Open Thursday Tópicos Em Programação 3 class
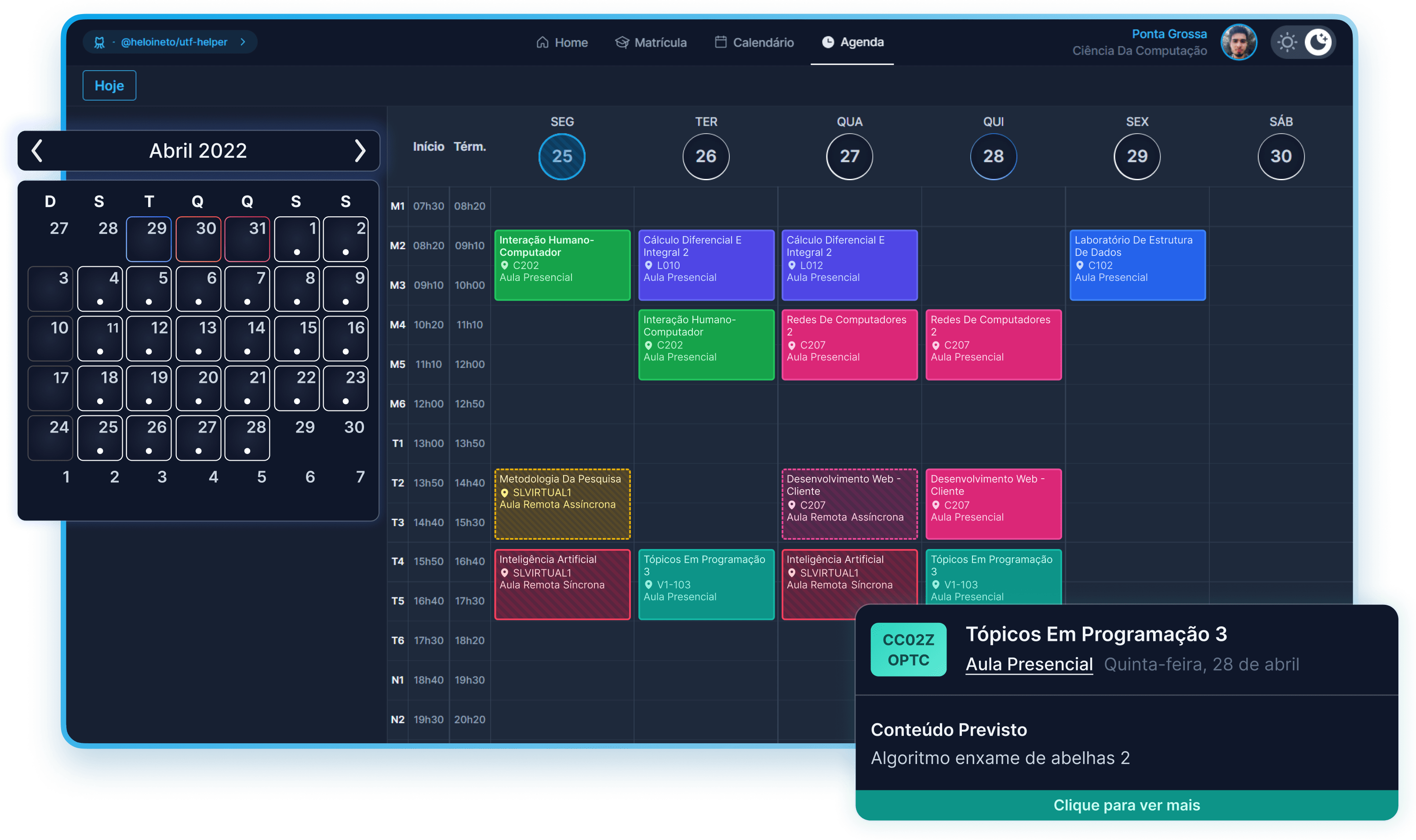 (993, 576)
